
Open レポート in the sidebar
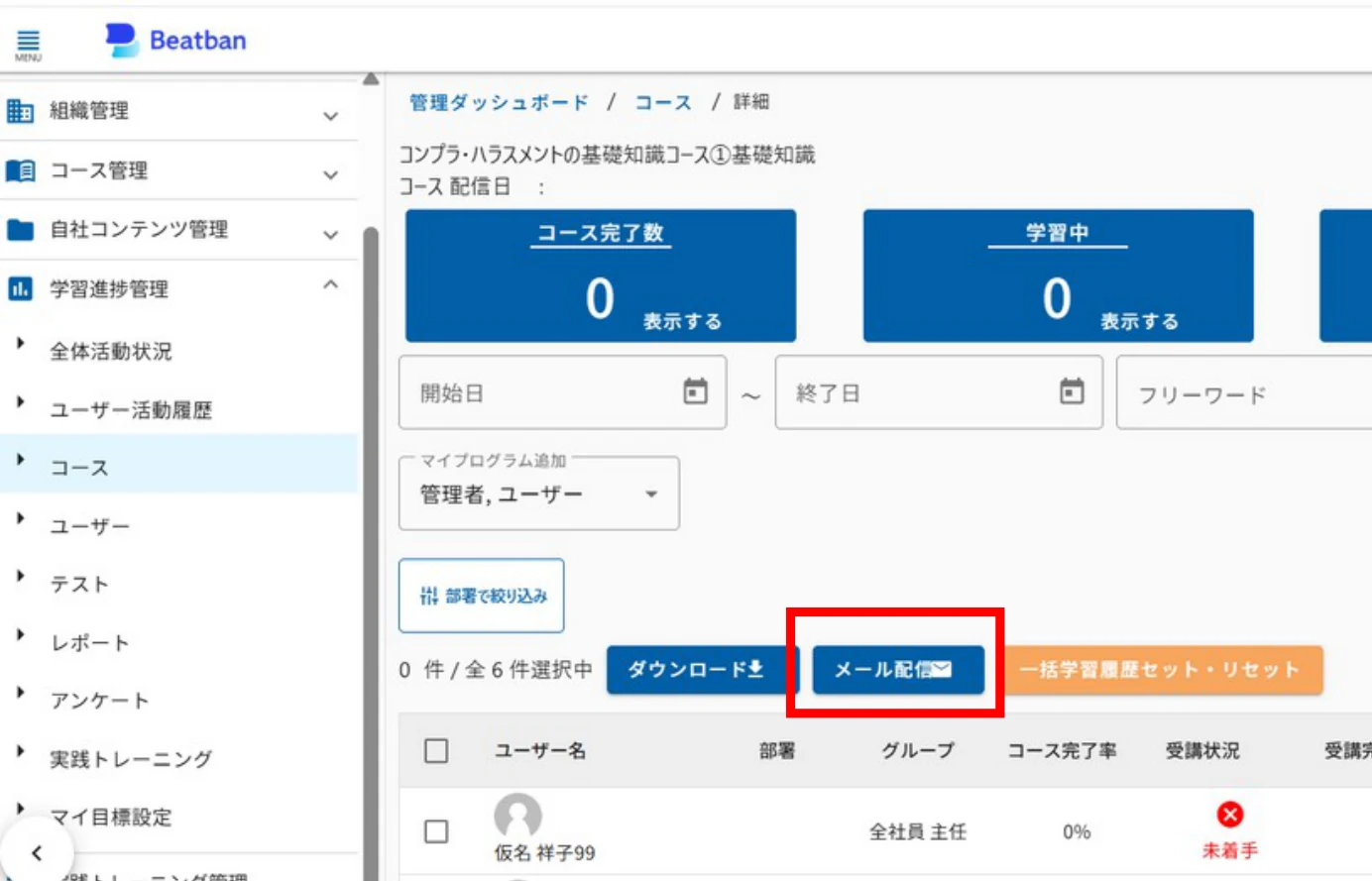(89, 643)
